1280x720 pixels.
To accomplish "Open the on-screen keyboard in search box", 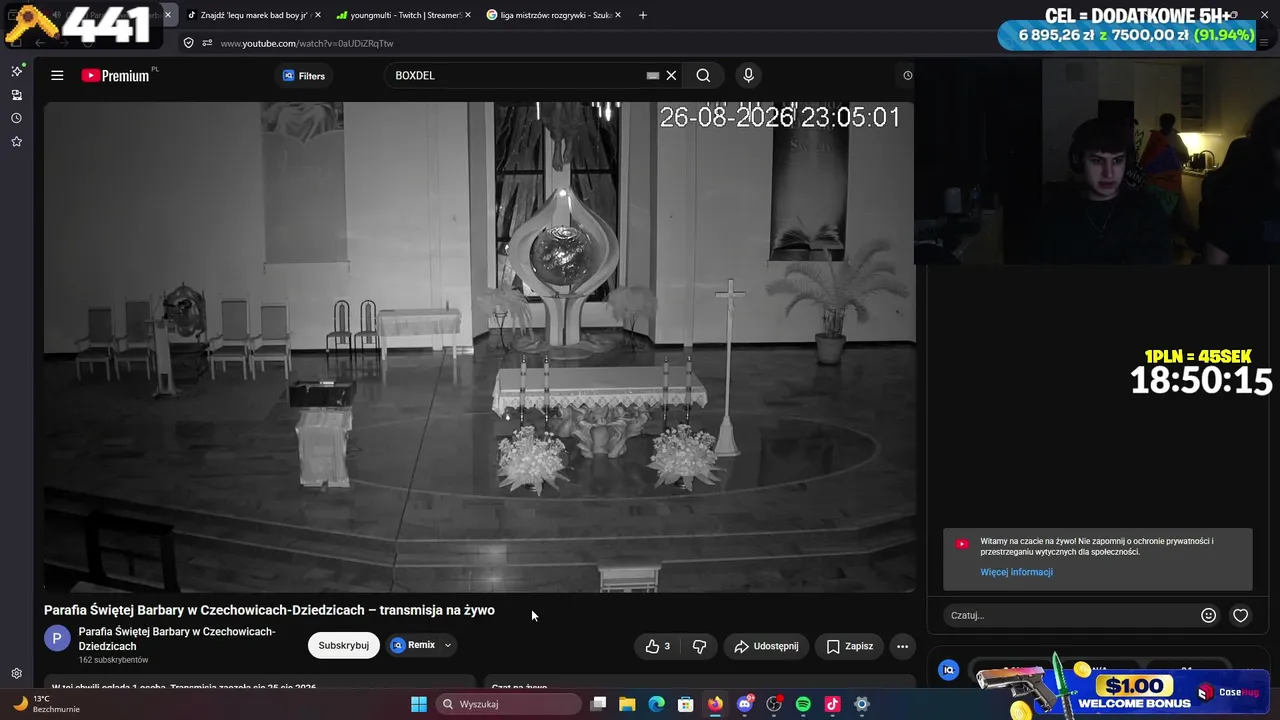I will point(652,75).
